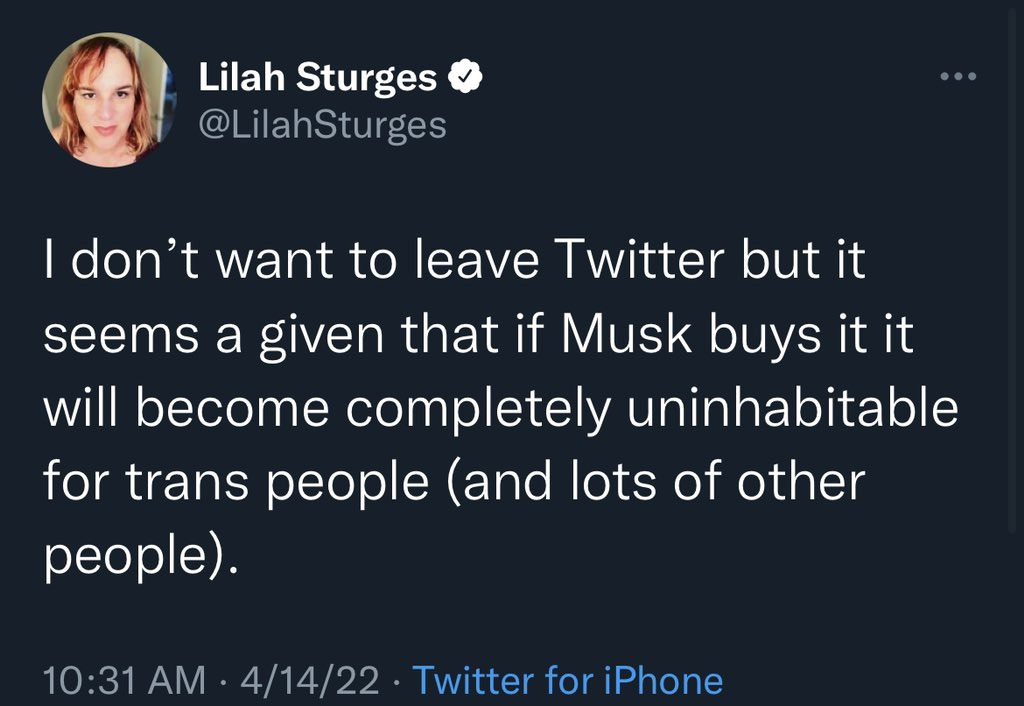The width and height of the screenshot is (1024, 706).
Task: Click the word become in the tweet
Action: [232, 409]
